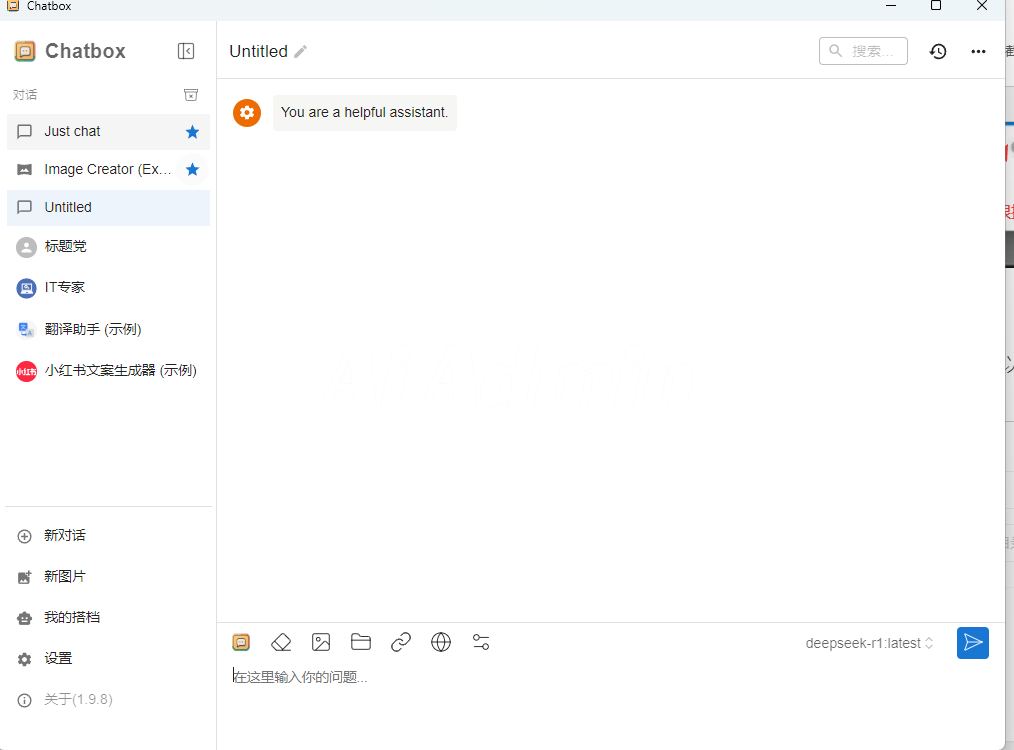Attach a file using the folder icon
The width and height of the screenshot is (1014, 750).
pos(361,642)
